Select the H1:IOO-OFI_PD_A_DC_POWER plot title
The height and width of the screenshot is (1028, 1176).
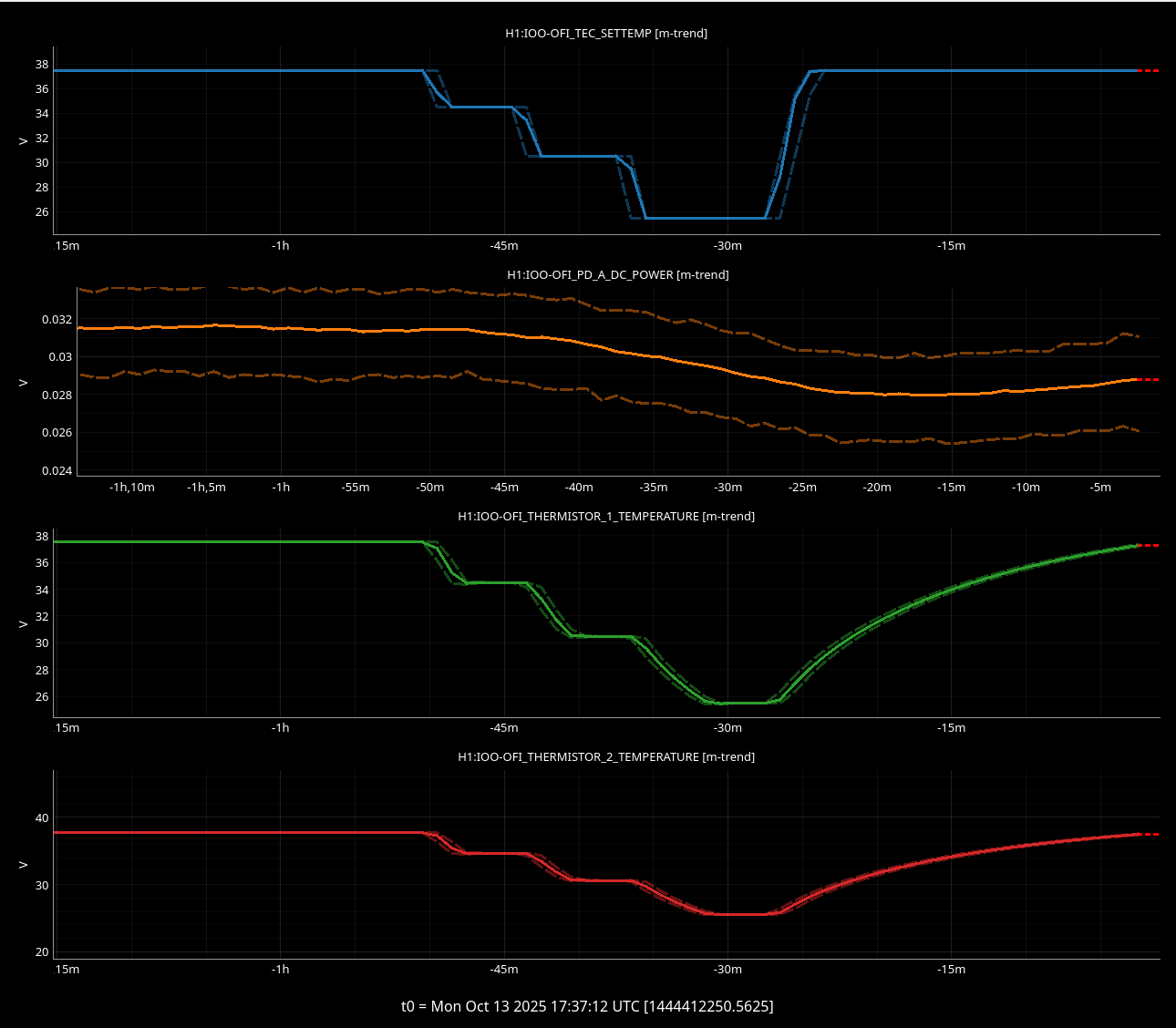617,275
